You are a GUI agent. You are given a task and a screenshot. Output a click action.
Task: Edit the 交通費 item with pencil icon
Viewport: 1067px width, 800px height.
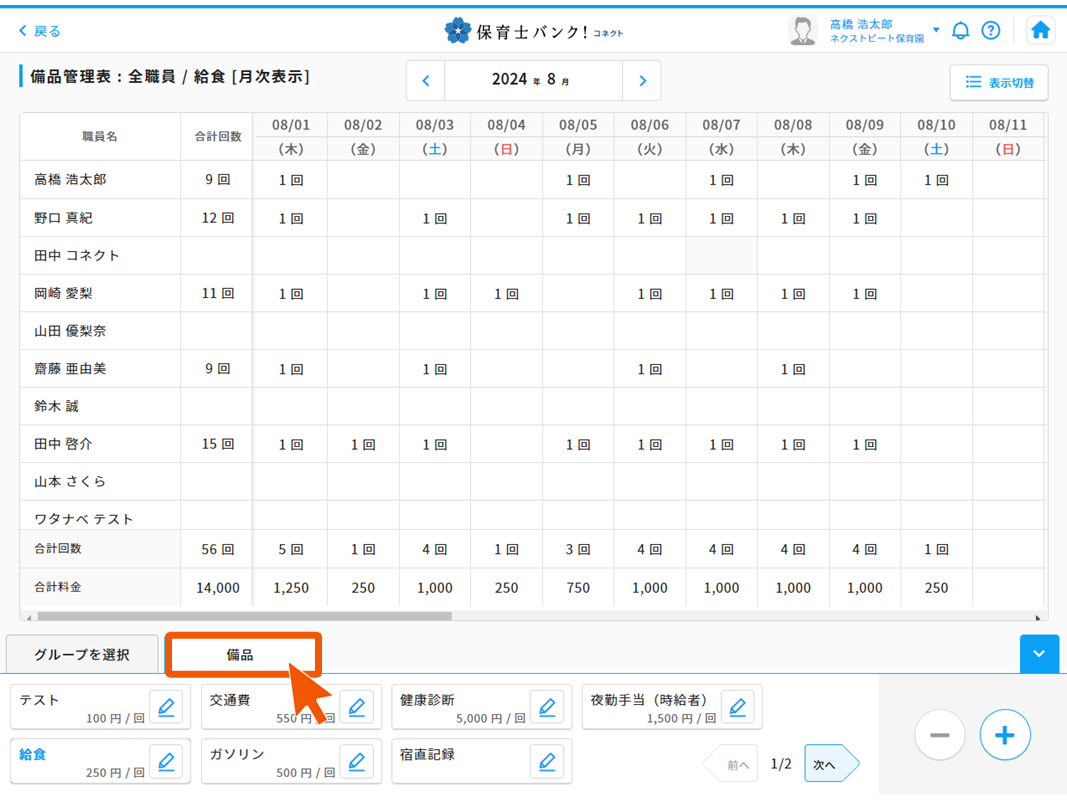(x=357, y=708)
